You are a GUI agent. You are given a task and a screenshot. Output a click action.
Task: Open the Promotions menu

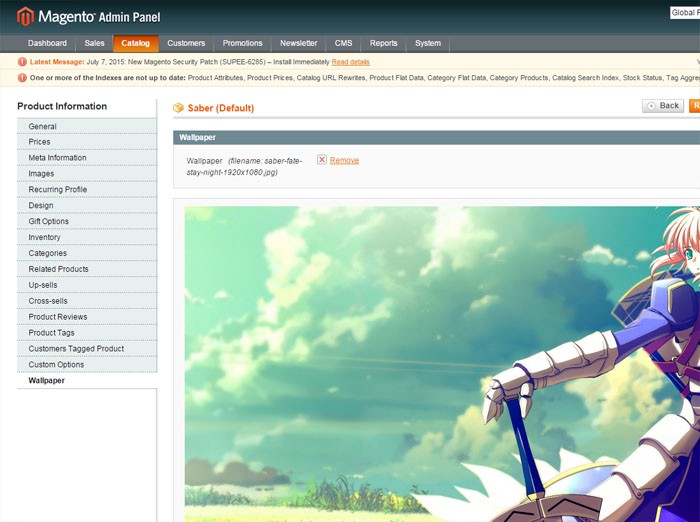242,43
